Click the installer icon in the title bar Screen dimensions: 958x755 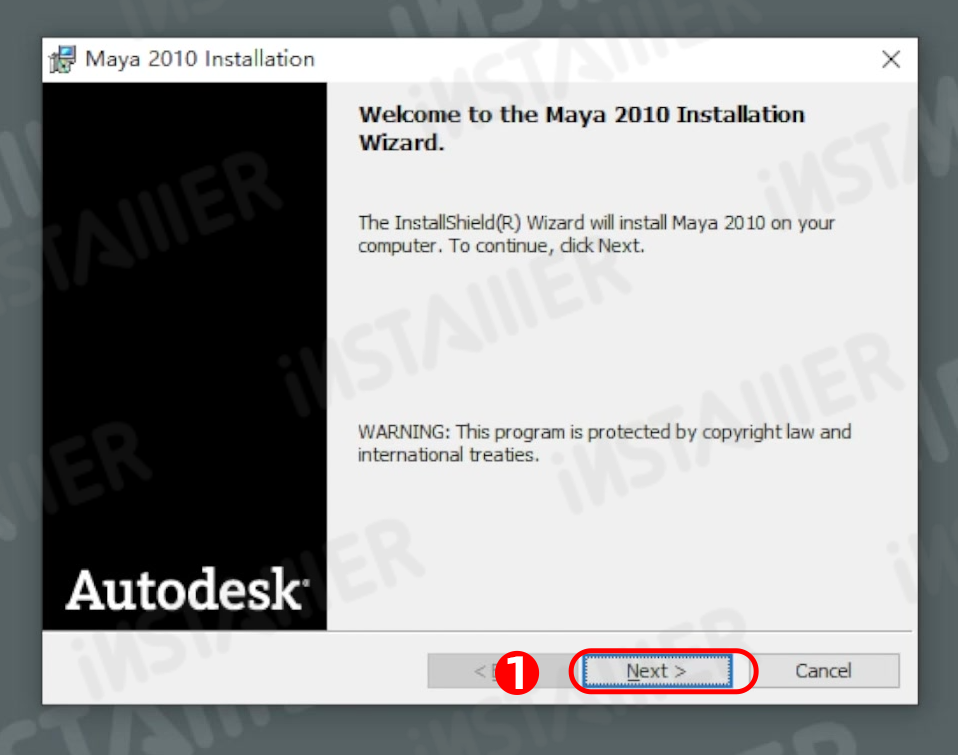(x=62, y=59)
